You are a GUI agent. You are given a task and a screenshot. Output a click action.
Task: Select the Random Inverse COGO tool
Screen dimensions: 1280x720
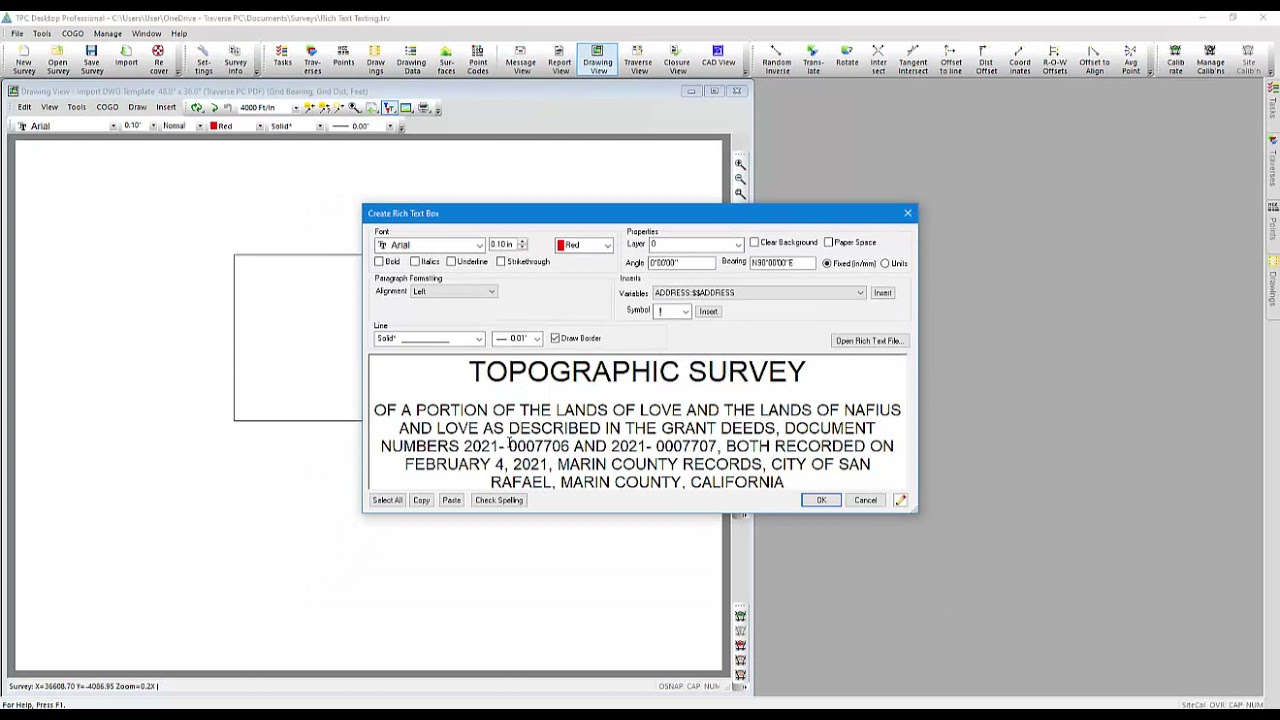pyautogui.click(x=777, y=60)
